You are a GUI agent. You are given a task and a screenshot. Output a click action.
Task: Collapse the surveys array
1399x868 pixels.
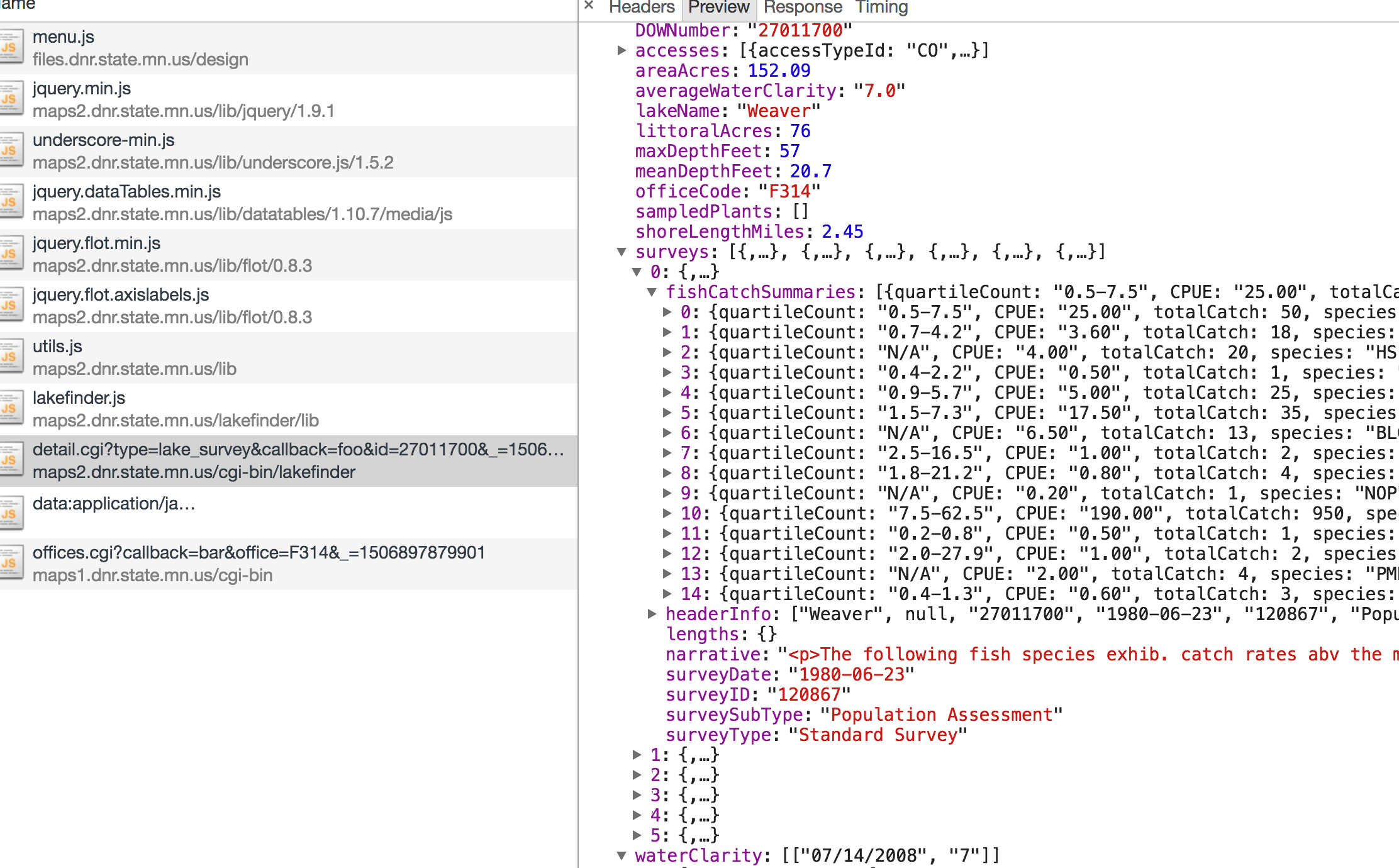pos(621,252)
